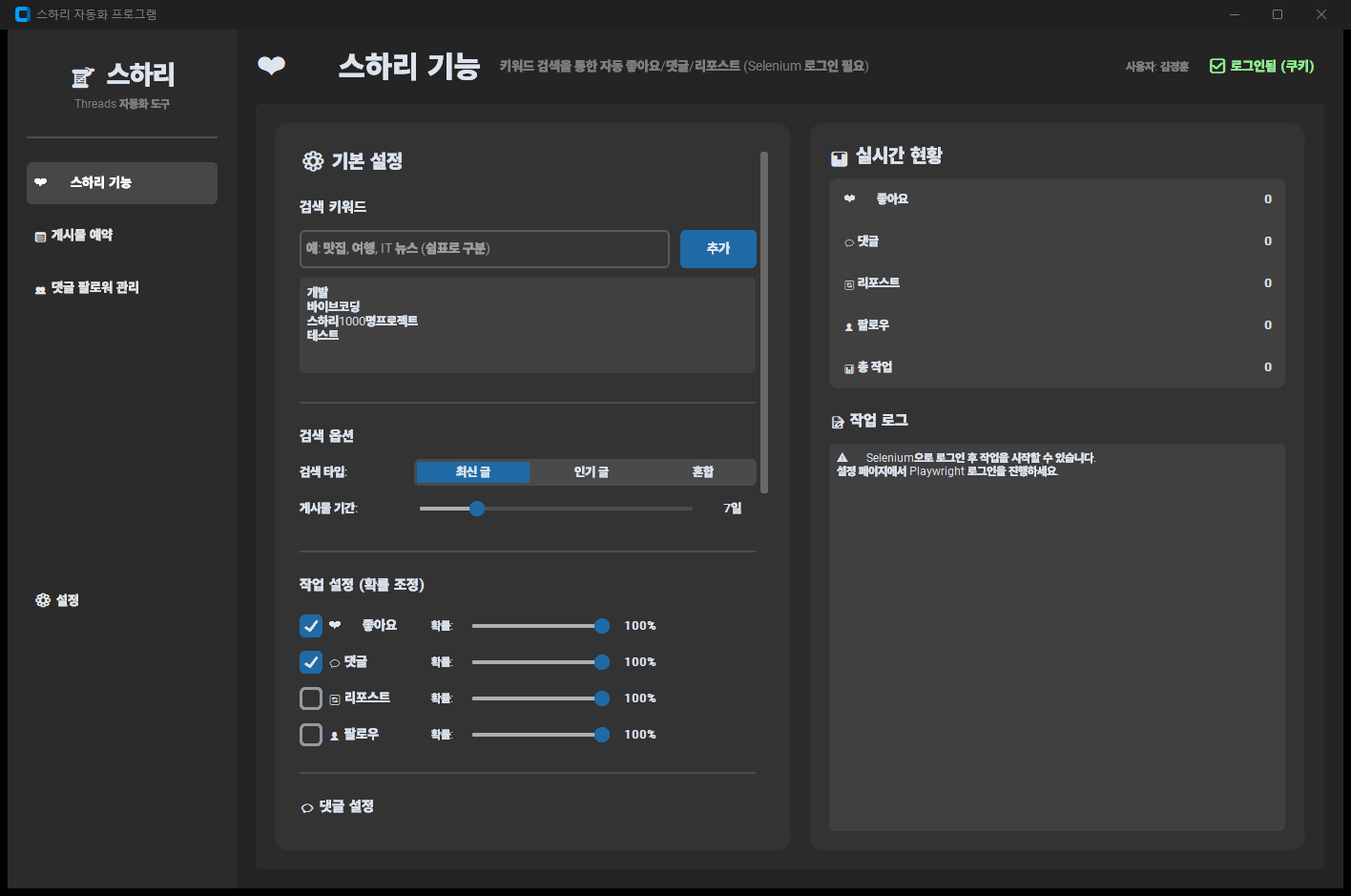Click the 사용자: 김경훈 label
Viewport: 1351px width, 896px height.
(1157, 67)
